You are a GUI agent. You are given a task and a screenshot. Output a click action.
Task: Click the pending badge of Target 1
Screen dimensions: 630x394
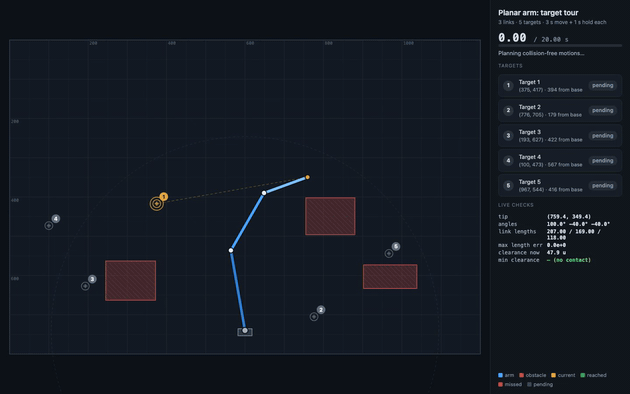click(602, 86)
